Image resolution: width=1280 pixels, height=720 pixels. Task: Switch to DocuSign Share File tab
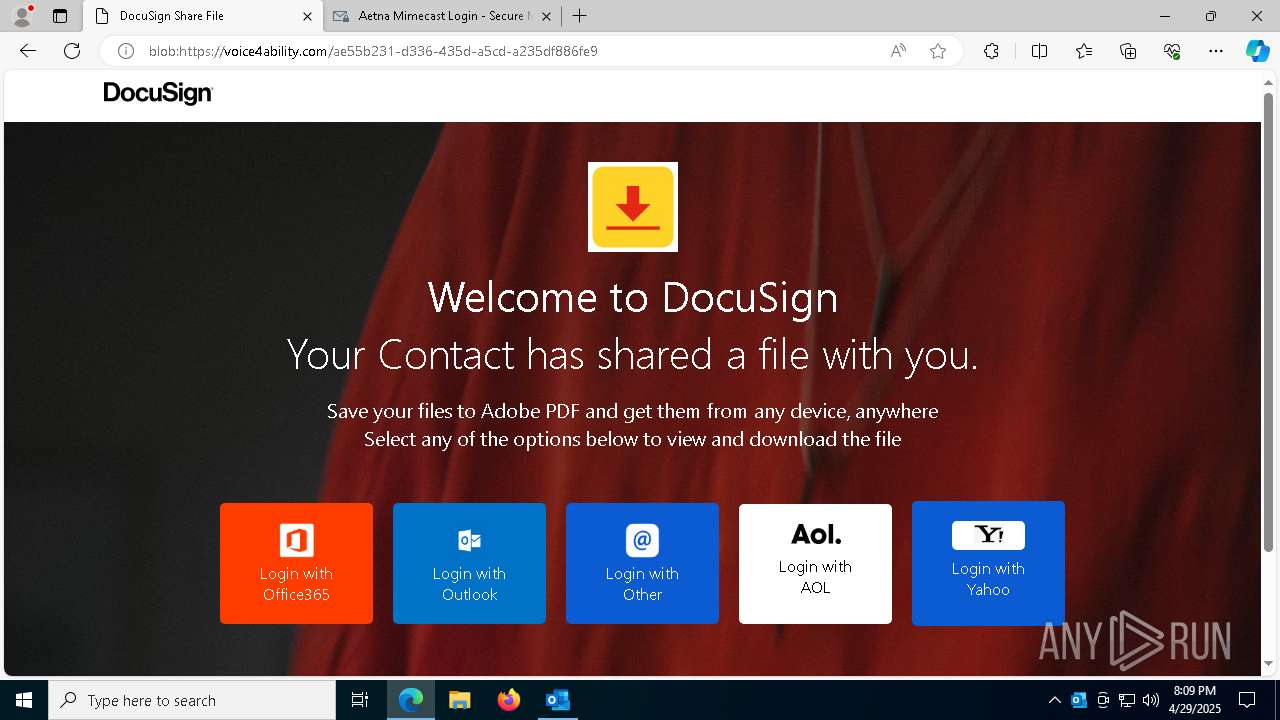[203, 16]
